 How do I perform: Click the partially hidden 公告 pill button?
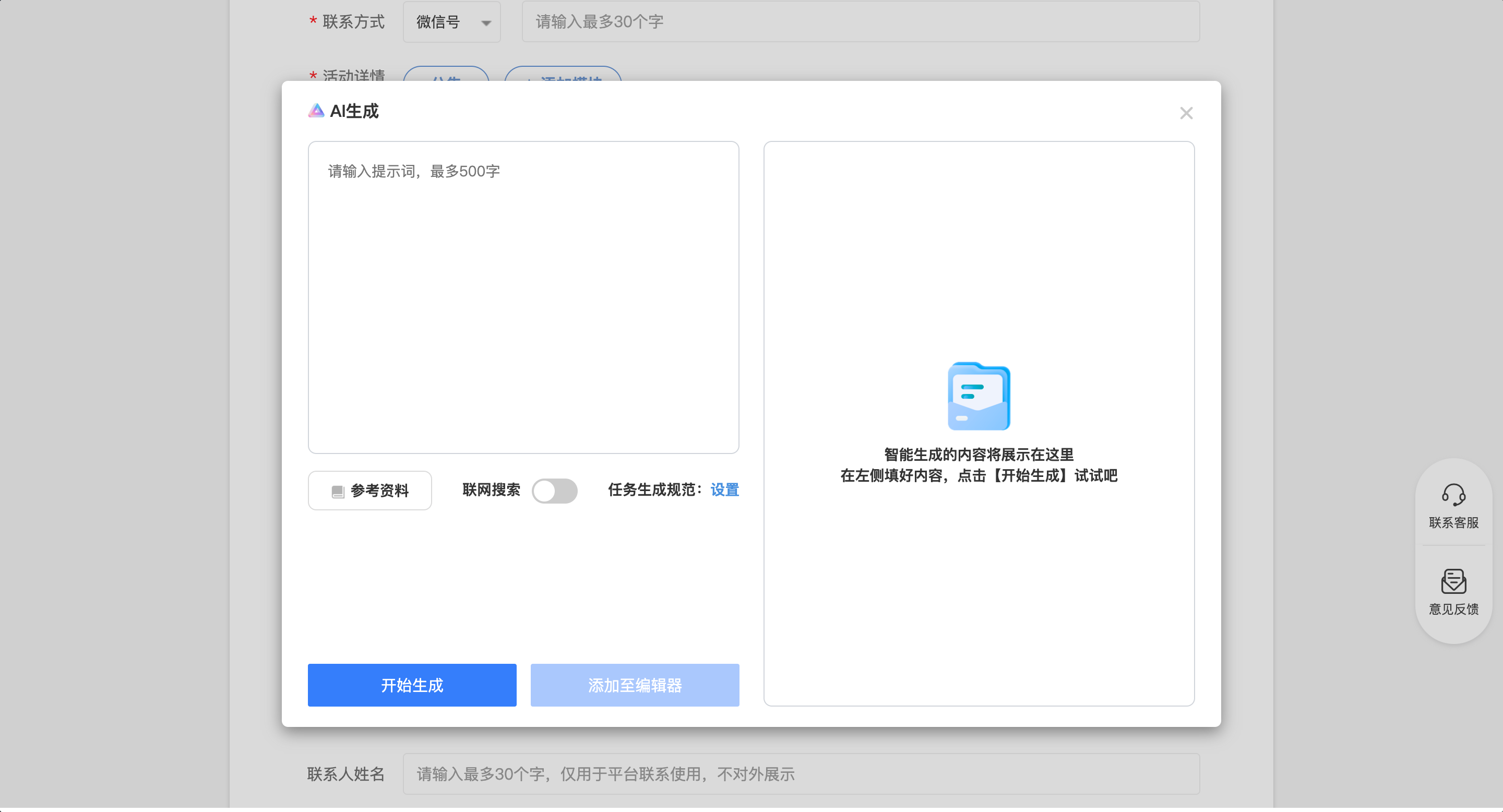coord(446,75)
